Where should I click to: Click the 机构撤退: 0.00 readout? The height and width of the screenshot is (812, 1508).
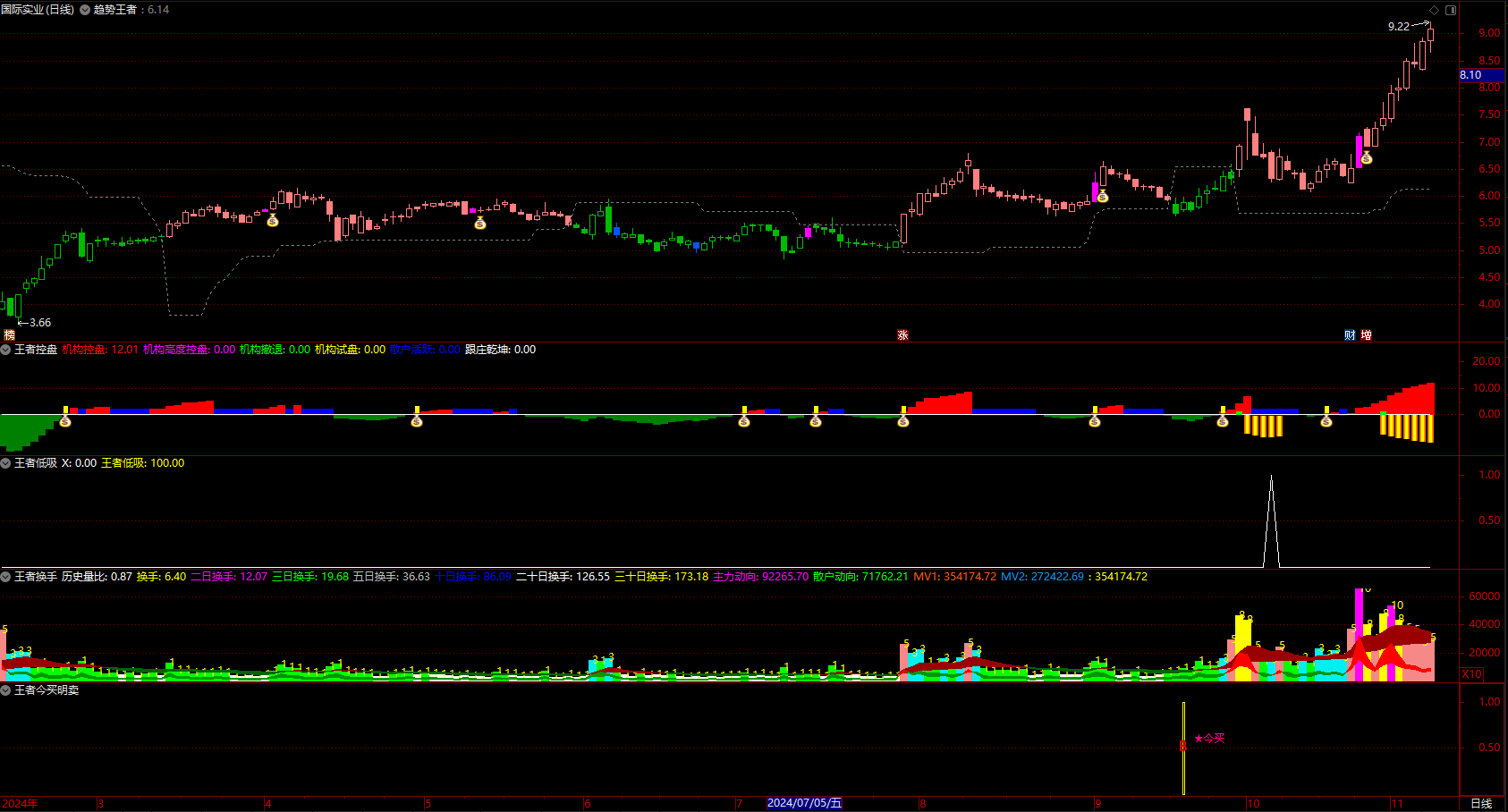pyautogui.click(x=275, y=350)
